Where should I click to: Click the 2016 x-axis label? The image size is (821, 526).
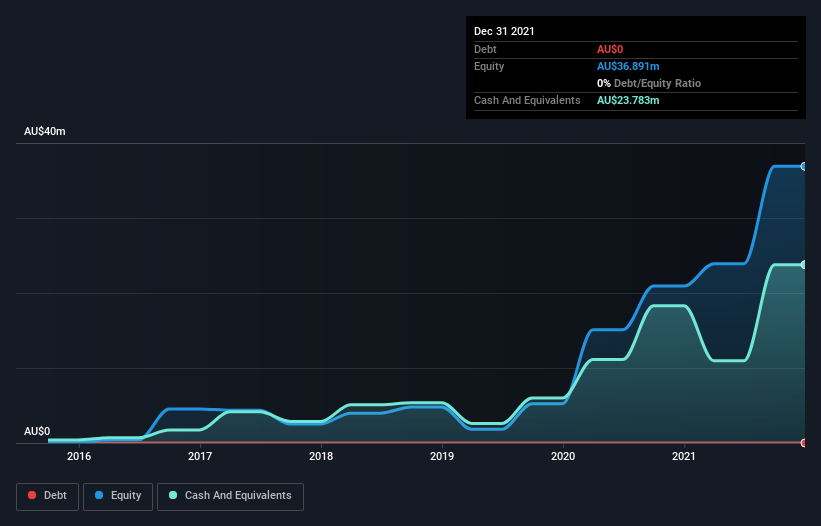click(79, 456)
